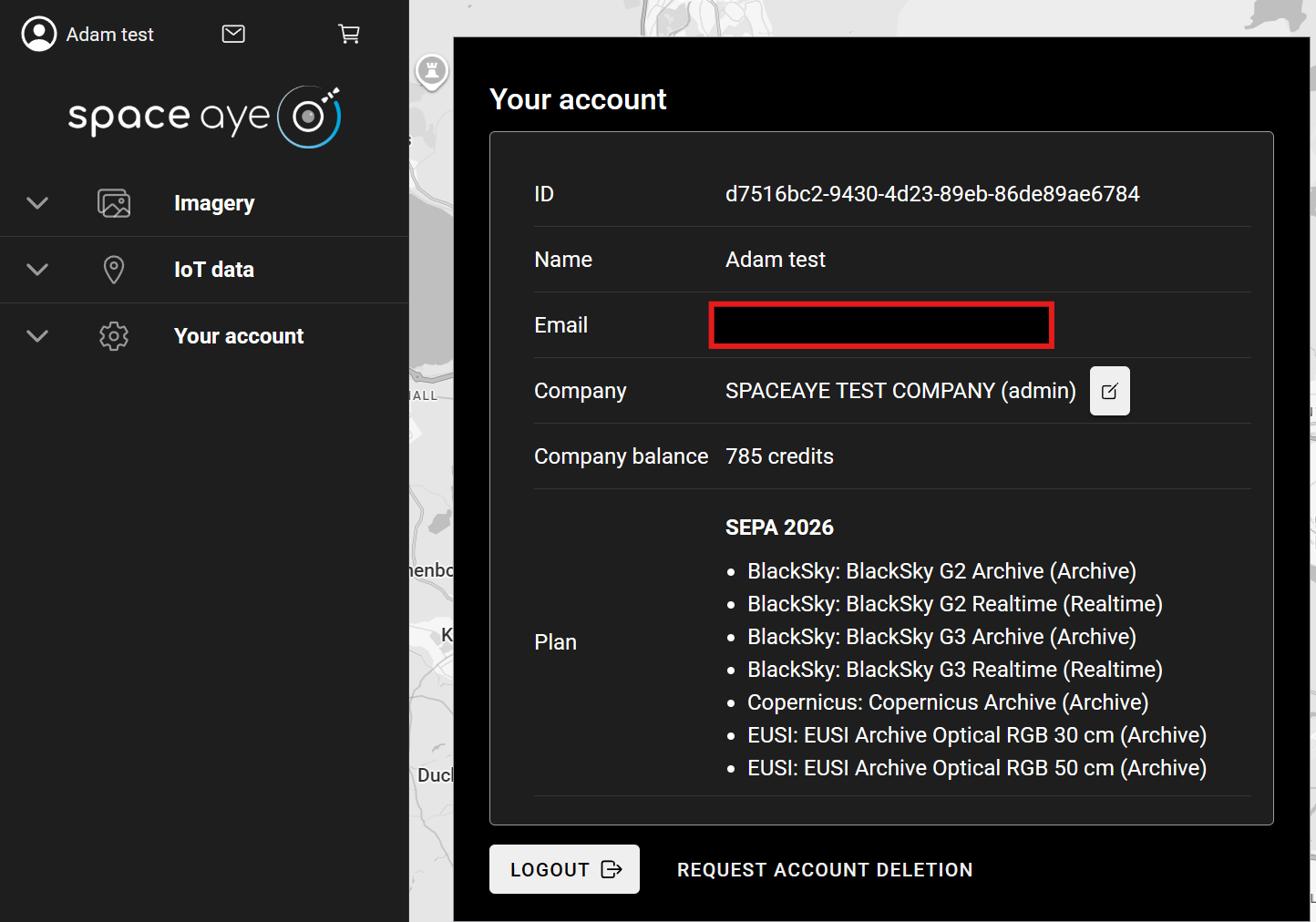Screen dimensions: 1316x922
Task: Click BlackSky G3 Realtime plan entry
Action: tap(955, 670)
